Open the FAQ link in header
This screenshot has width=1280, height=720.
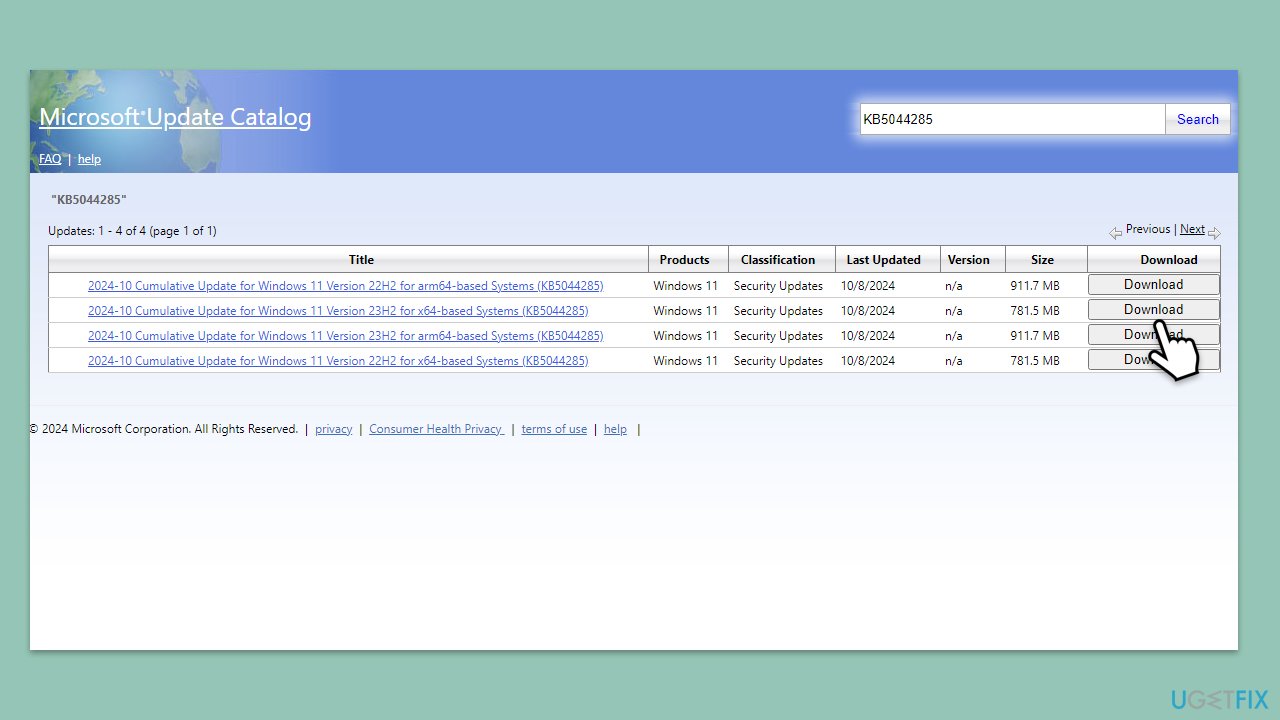pyautogui.click(x=50, y=159)
